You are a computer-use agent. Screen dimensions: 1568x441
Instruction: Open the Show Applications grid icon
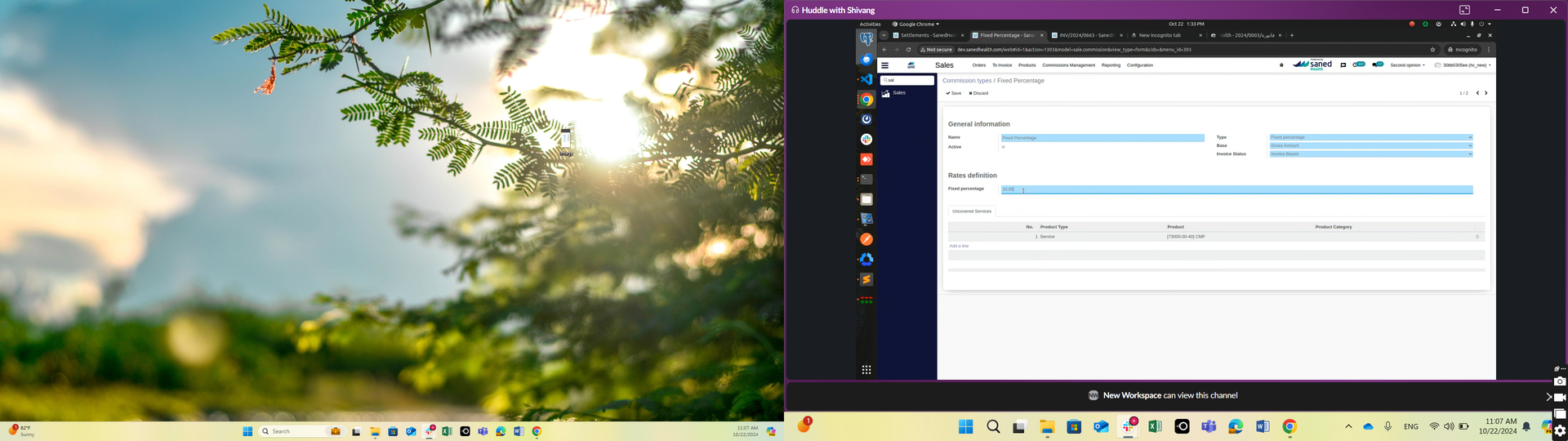pyautogui.click(x=866, y=370)
